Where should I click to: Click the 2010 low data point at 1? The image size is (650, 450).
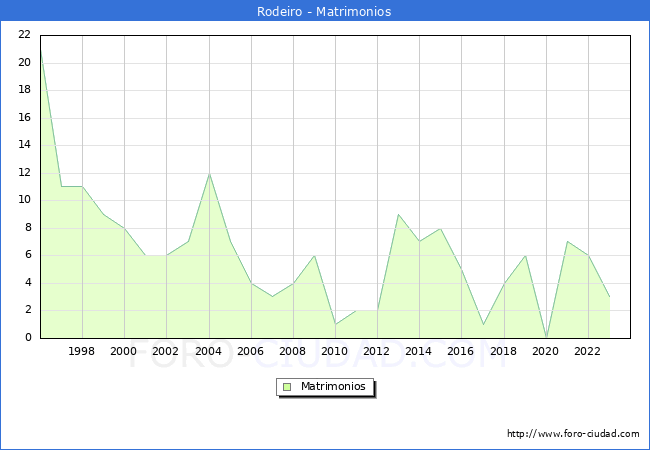[335, 324]
